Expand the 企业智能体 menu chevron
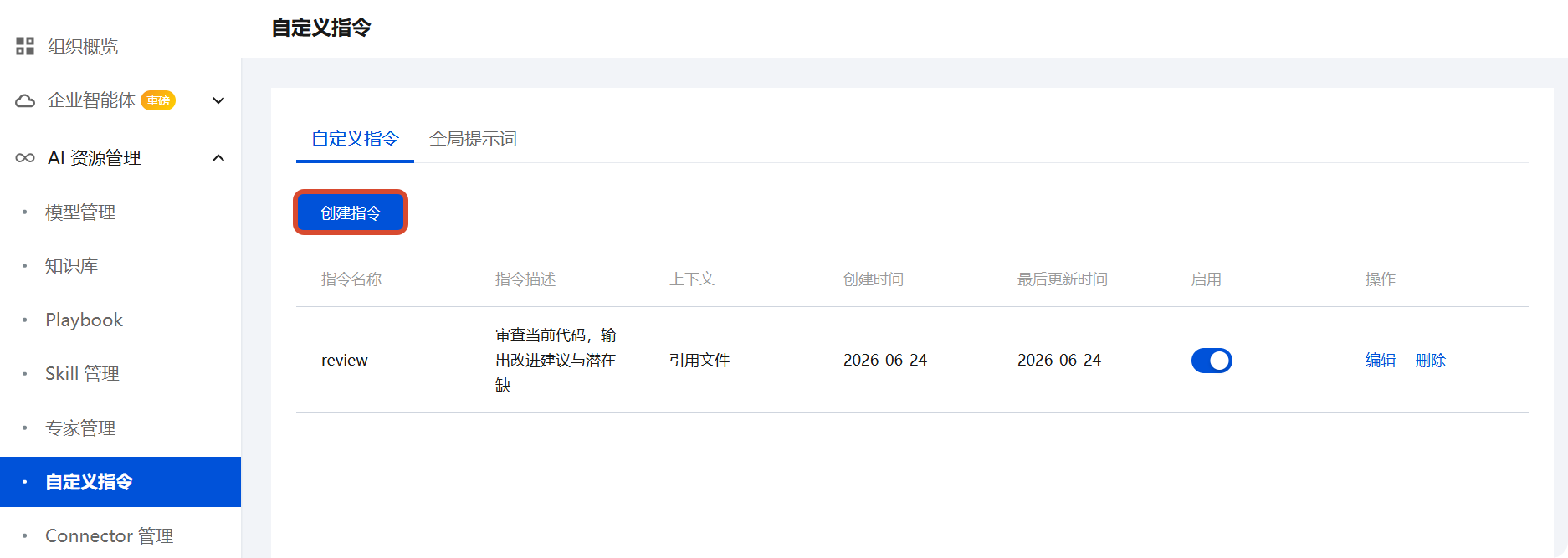Image resolution: width=1568 pixels, height=558 pixels. tap(218, 100)
